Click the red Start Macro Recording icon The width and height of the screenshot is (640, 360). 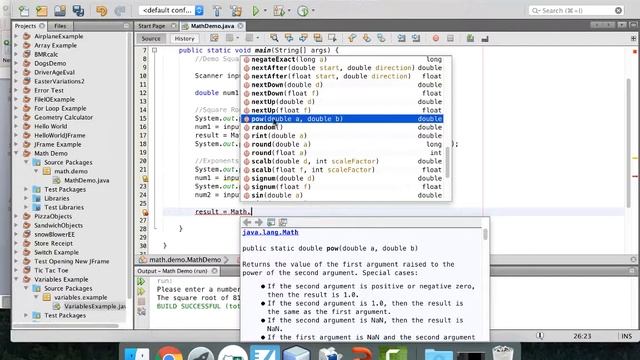(x=436, y=38)
